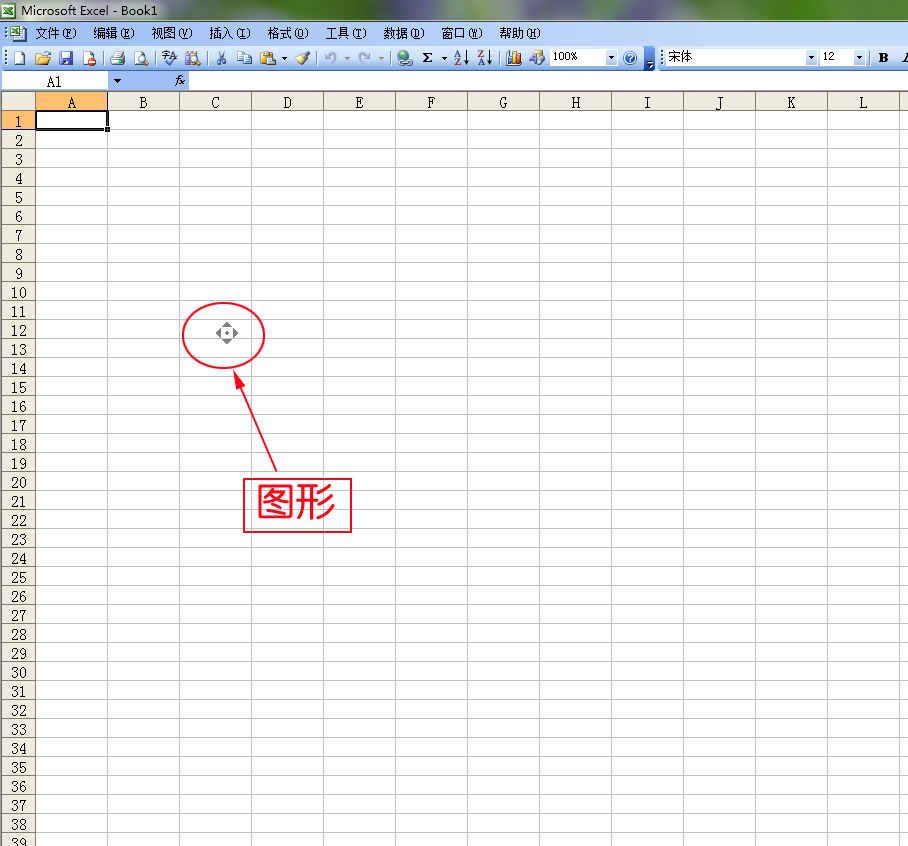Run the spelling checker

coord(166,58)
